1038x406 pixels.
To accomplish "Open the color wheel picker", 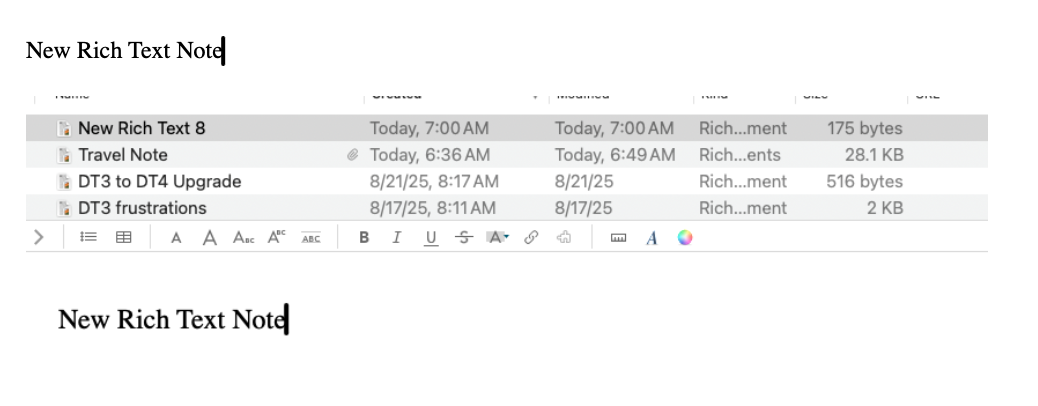I will tap(685, 238).
